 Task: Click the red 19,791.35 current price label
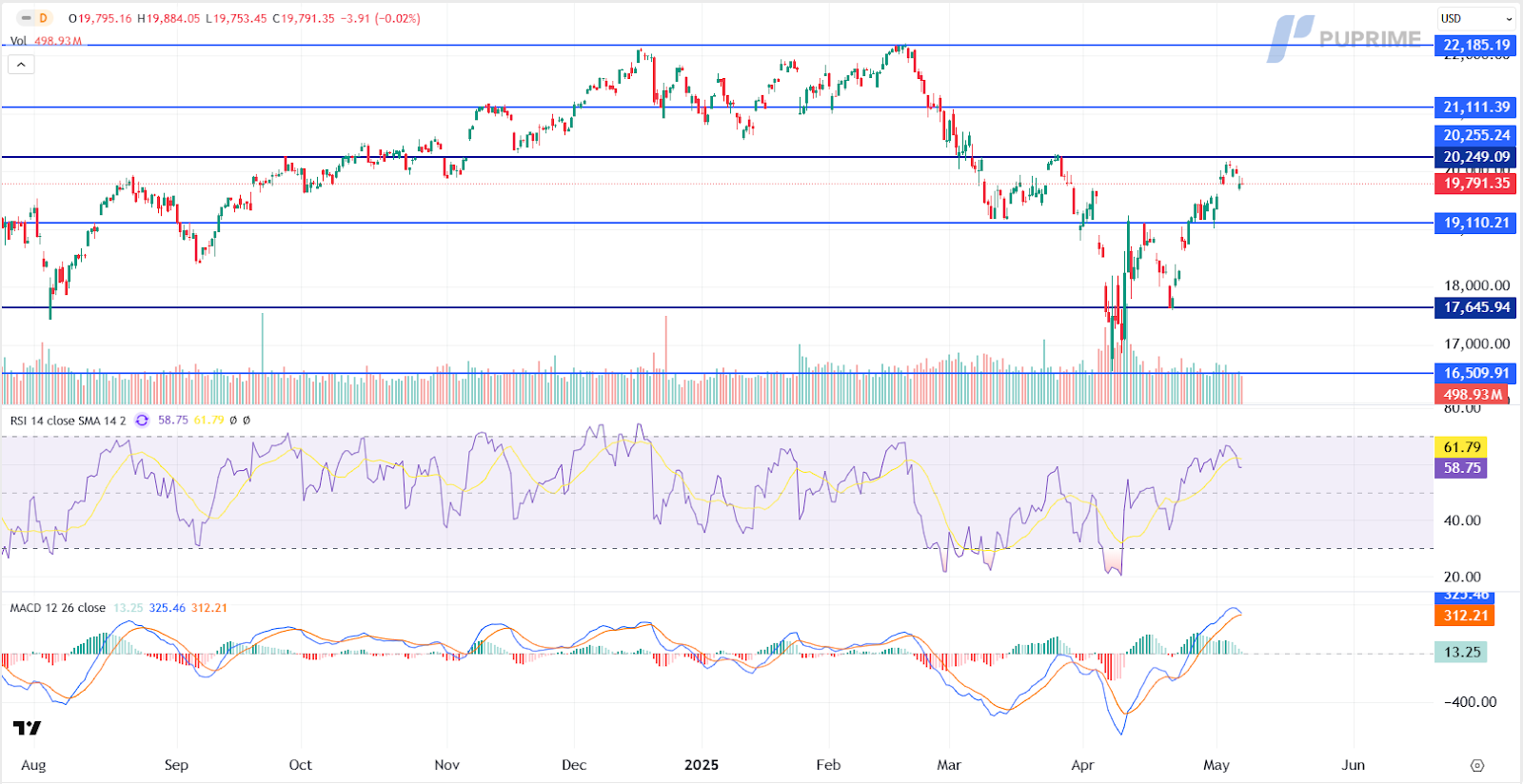coord(1475,184)
